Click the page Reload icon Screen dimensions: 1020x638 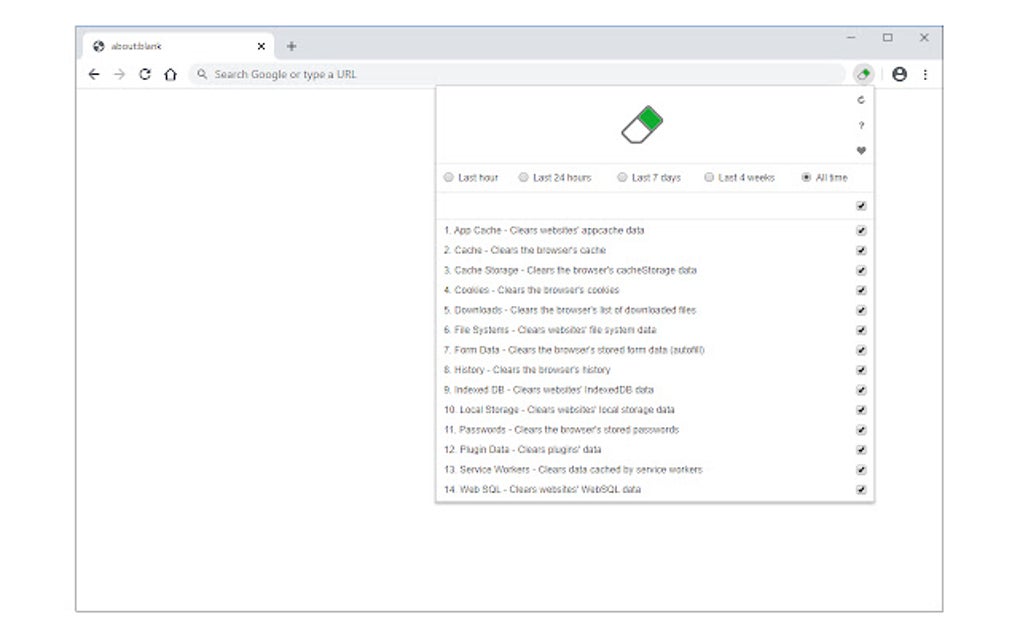(x=143, y=74)
